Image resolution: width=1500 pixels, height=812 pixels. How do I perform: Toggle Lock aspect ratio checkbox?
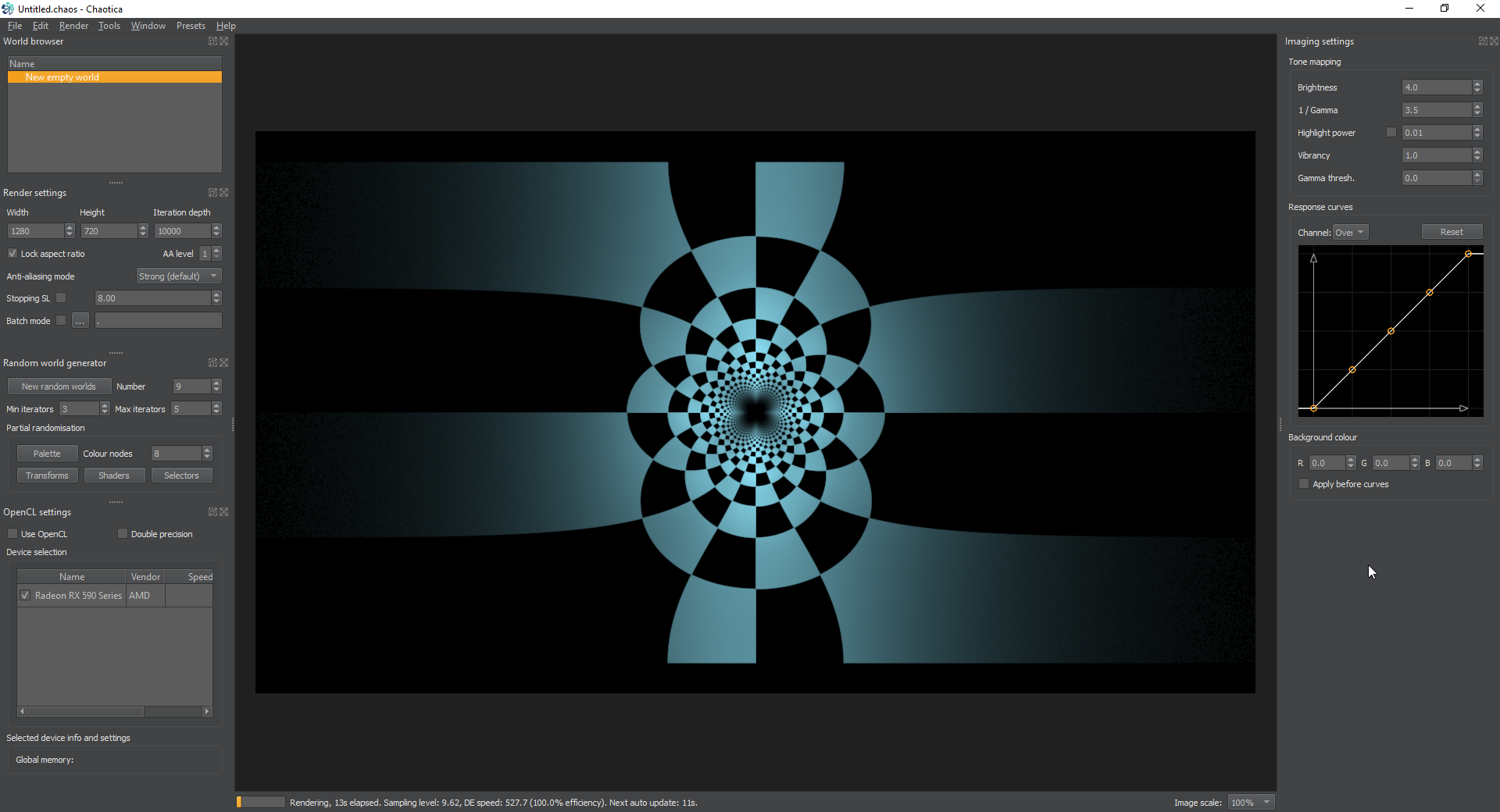(12, 254)
